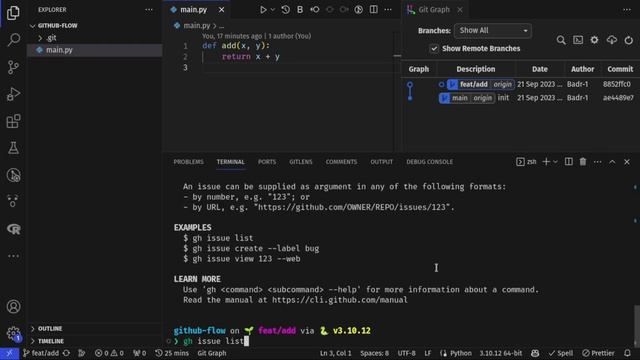Open the Extensions view

[13, 121]
